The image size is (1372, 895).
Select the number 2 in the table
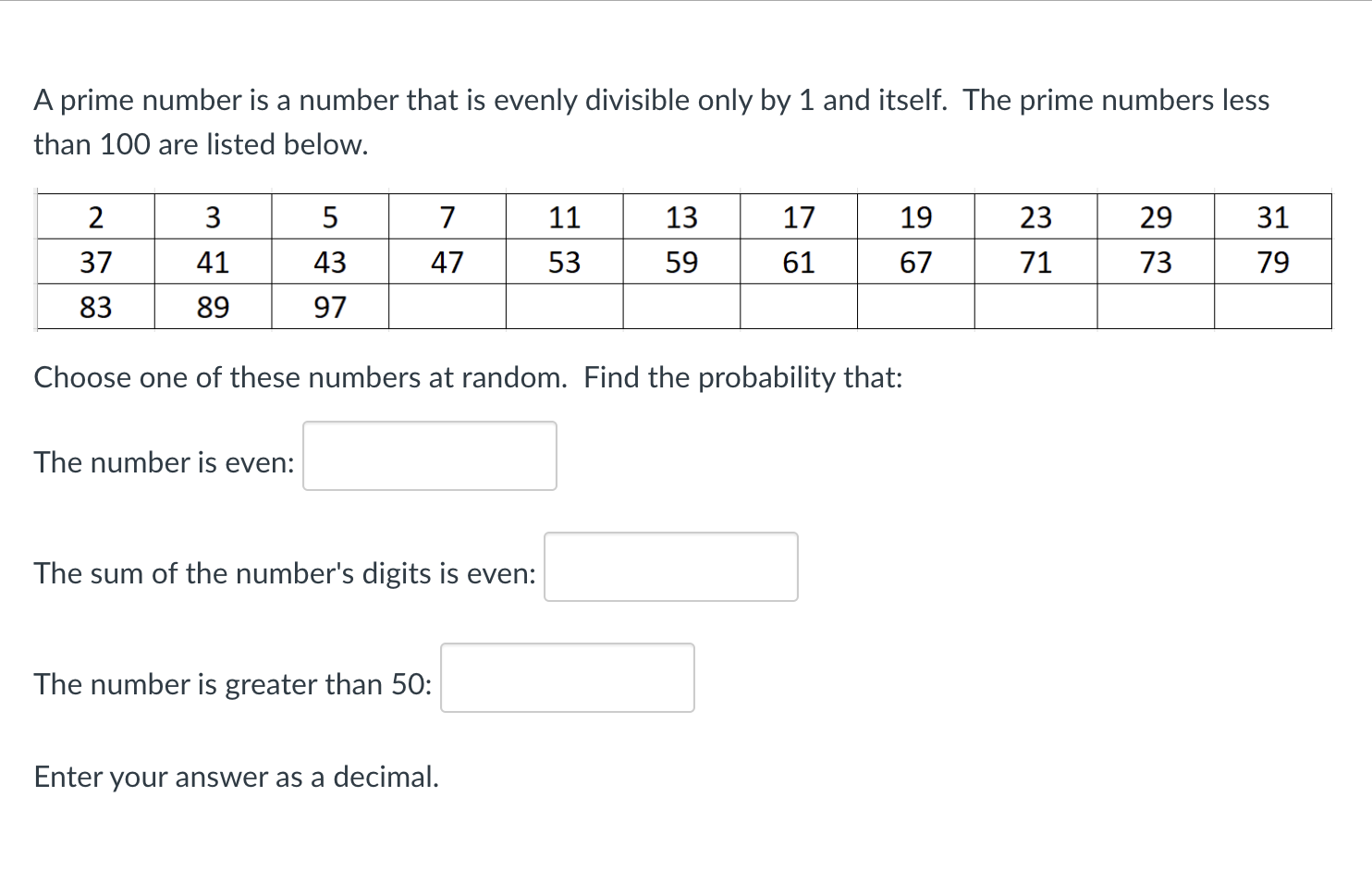point(95,216)
